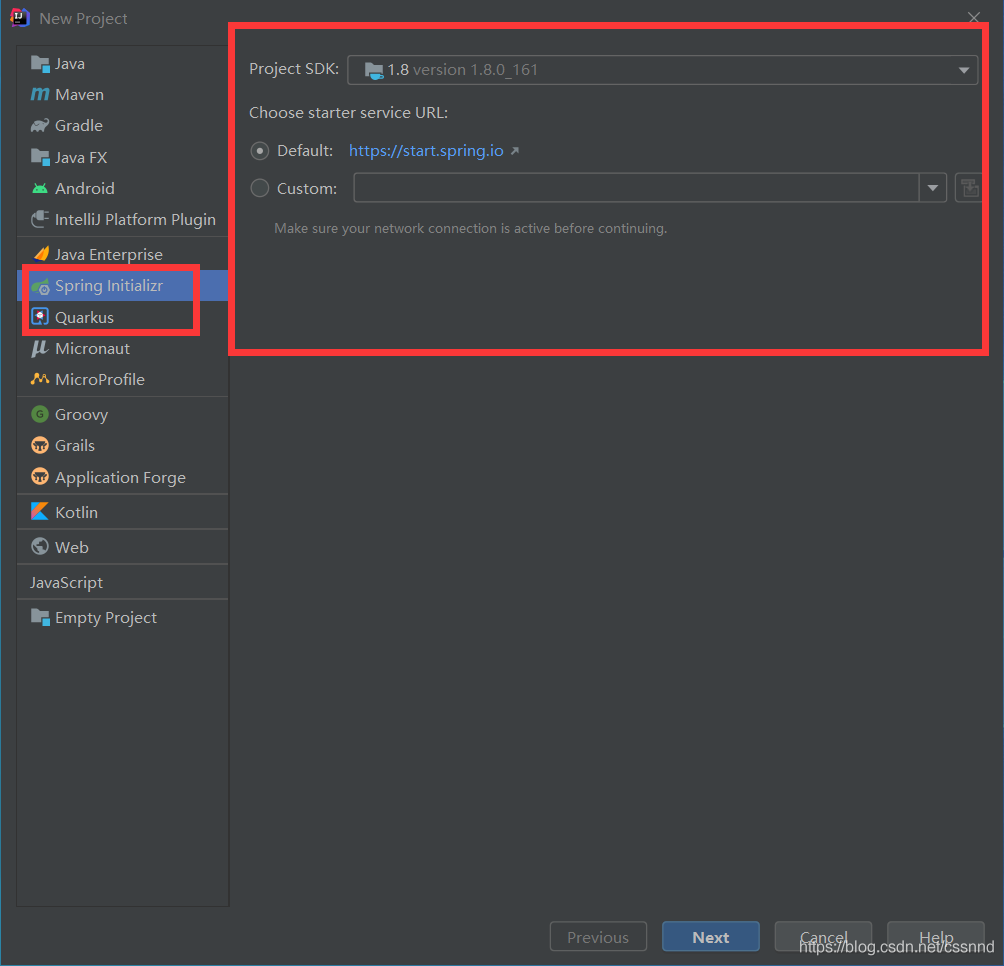Select the Android list entry
The image size is (1004, 966).
(122, 188)
